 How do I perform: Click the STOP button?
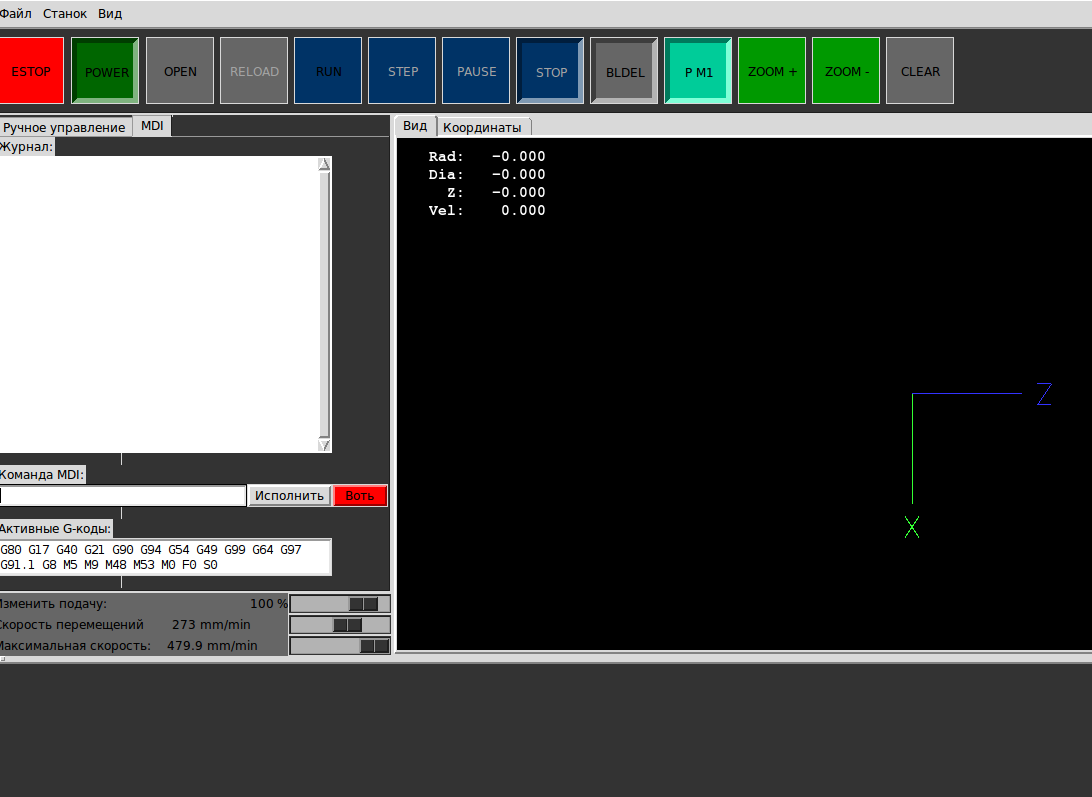click(x=550, y=70)
